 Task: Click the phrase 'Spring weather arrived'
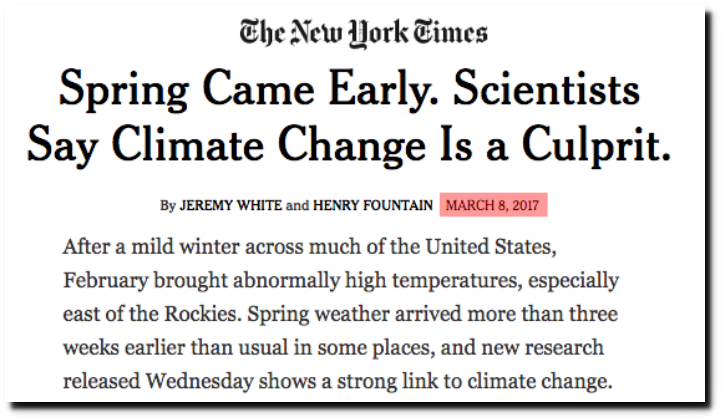coord(354,314)
